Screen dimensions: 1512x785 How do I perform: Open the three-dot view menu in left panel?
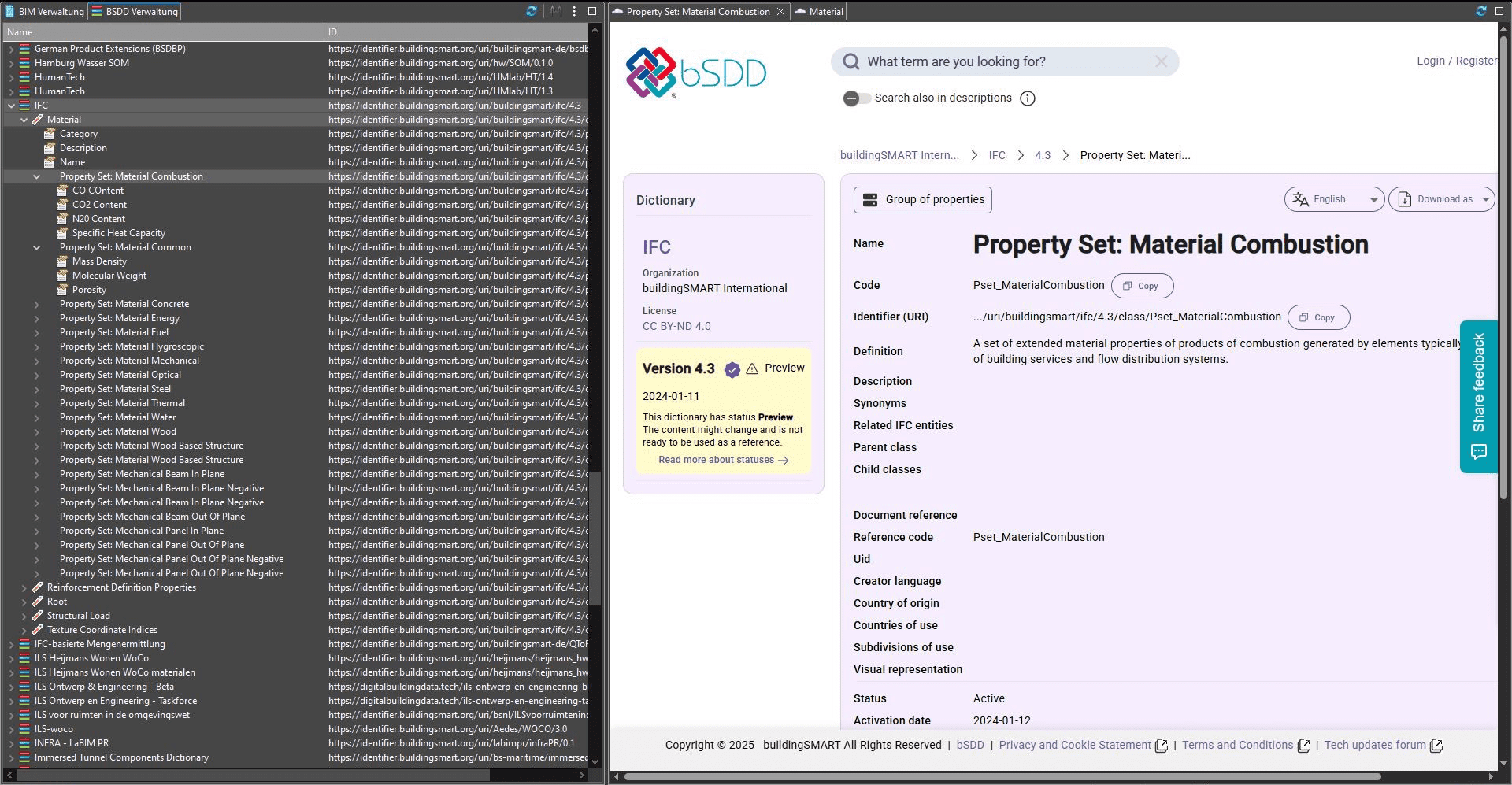click(574, 11)
